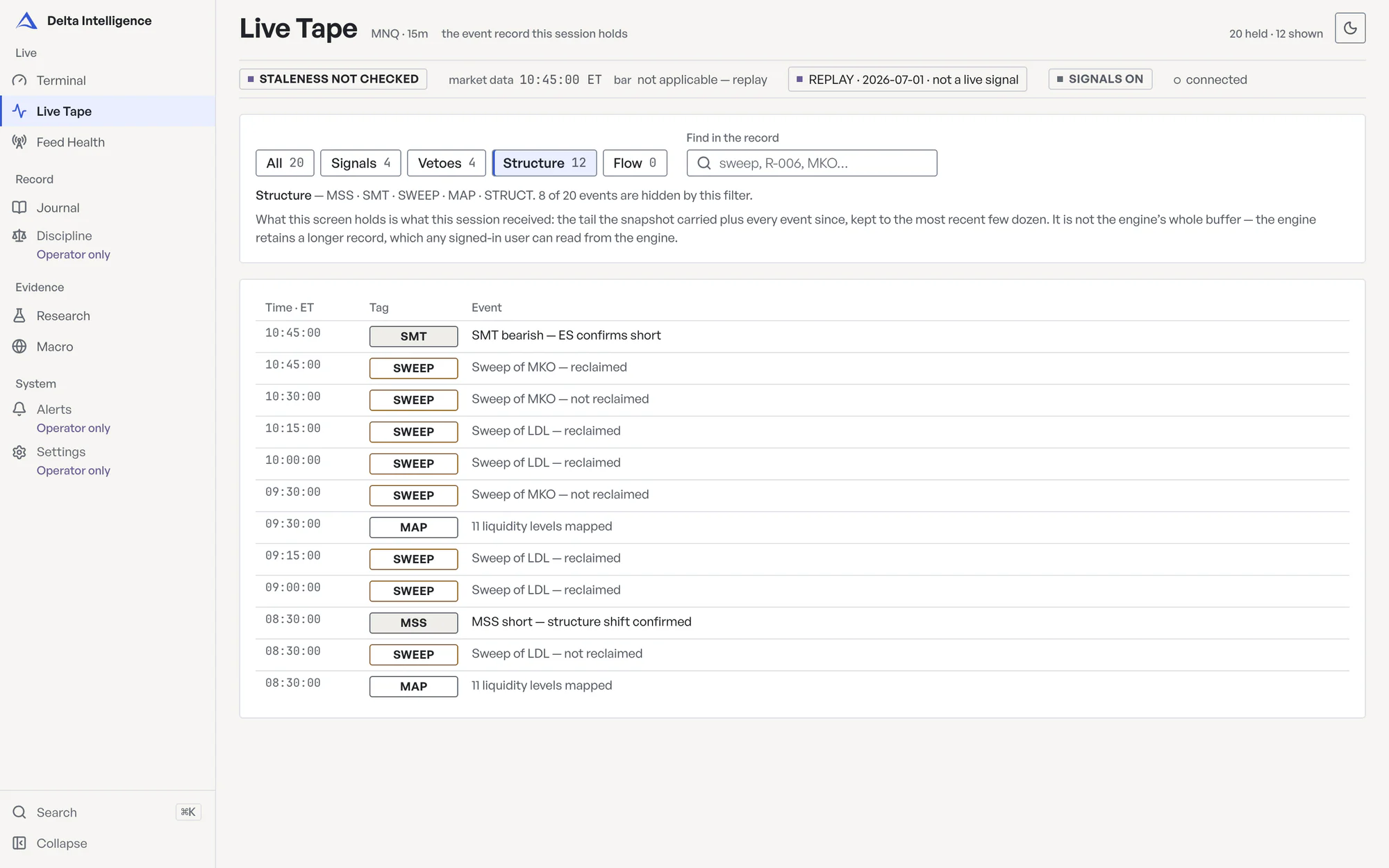Image resolution: width=1389 pixels, height=868 pixels.
Task: Click the market data time 10:45:00 ET
Action: [x=560, y=80]
